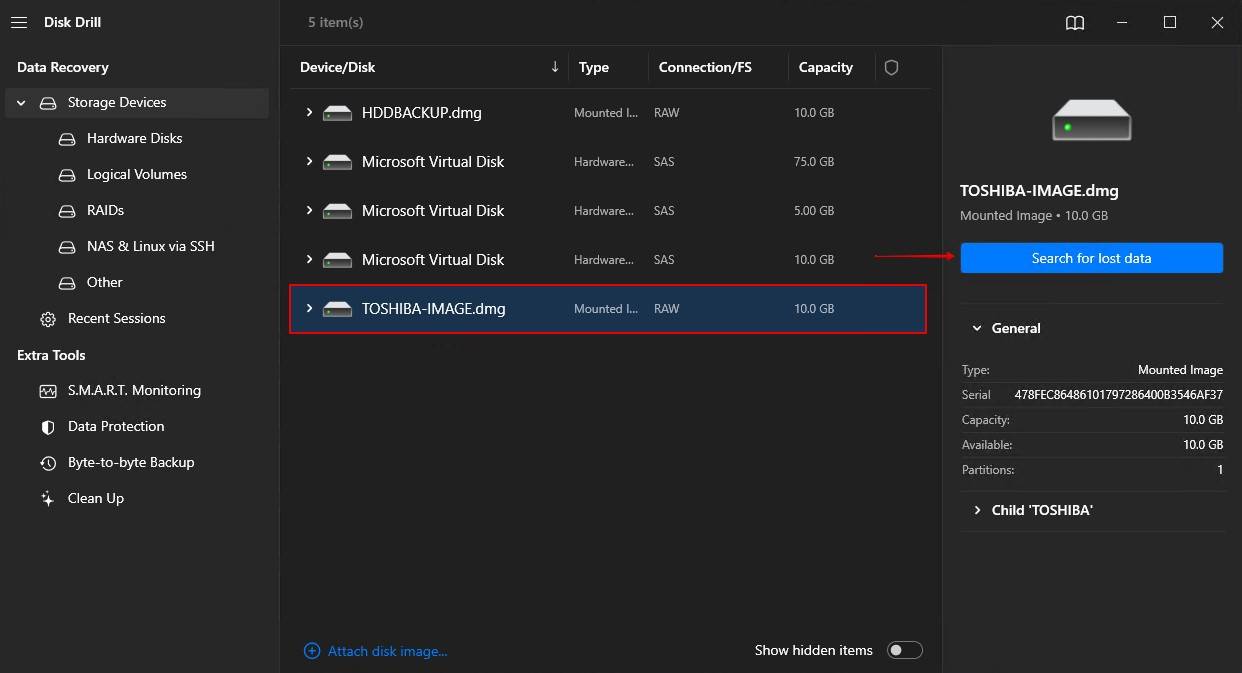
Task: Sort by Connection/FS column header
Action: pyautogui.click(x=705, y=67)
